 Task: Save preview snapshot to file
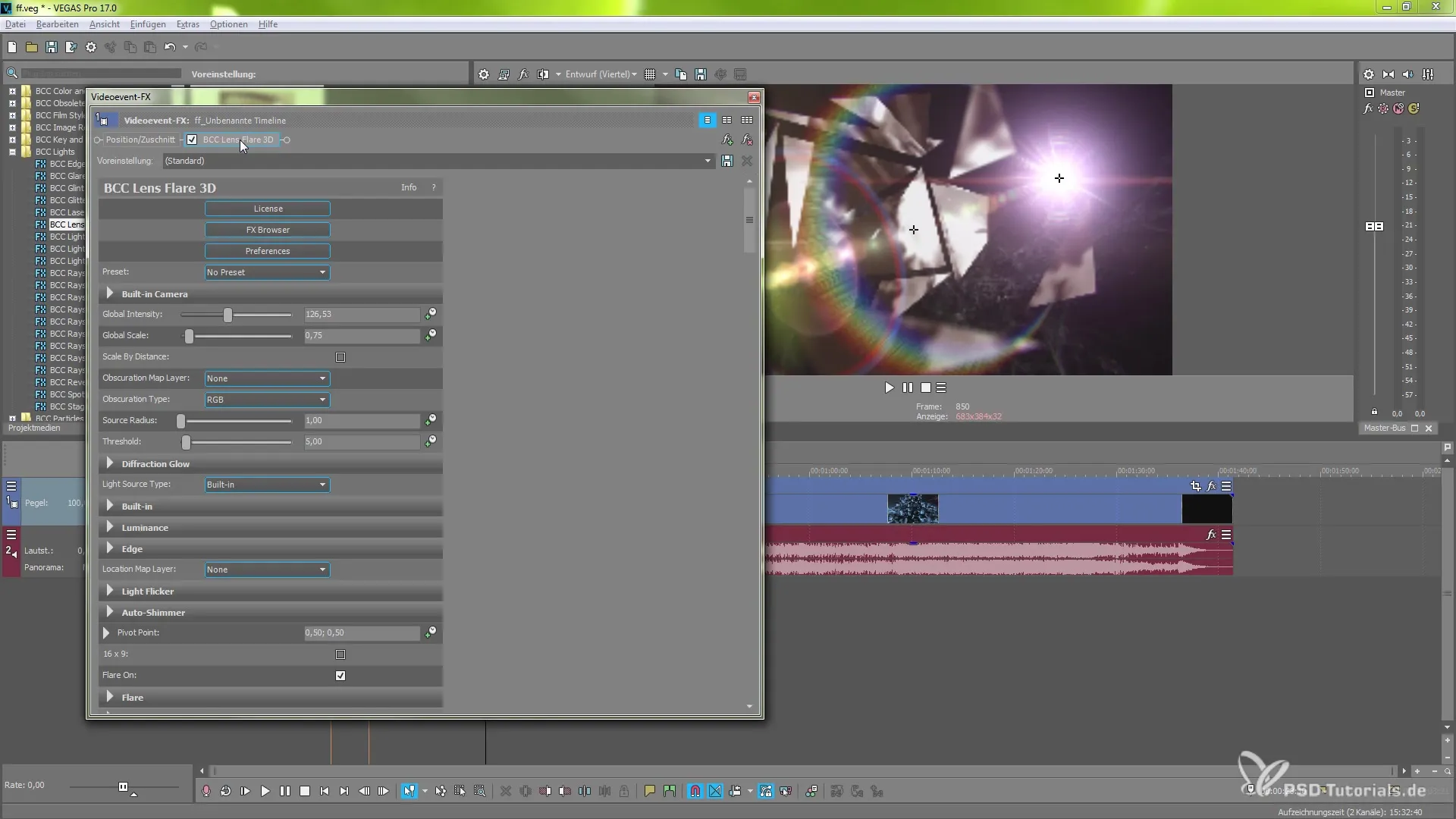(x=701, y=74)
